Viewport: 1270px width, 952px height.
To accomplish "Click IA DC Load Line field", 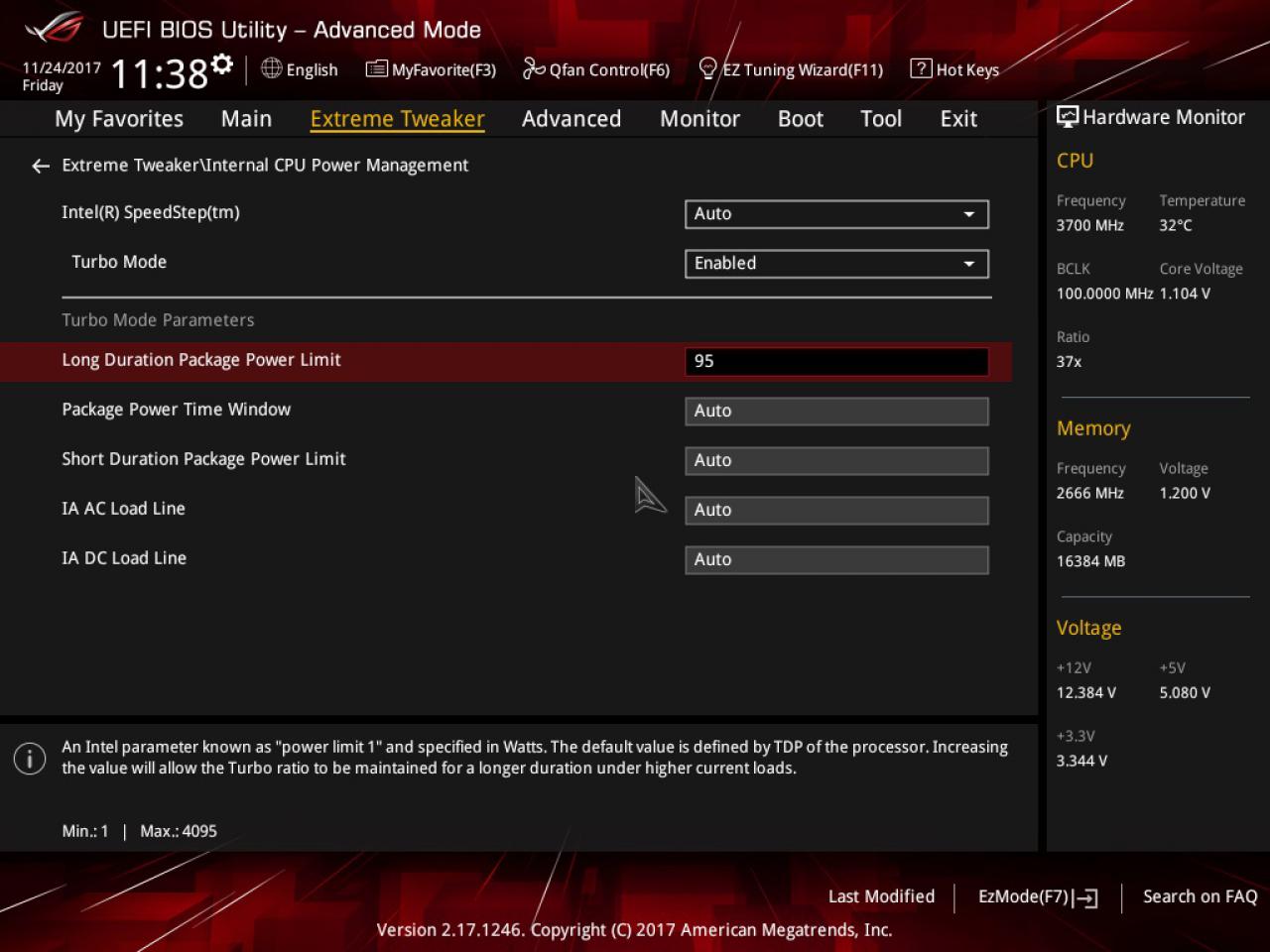I will [836, 559].
